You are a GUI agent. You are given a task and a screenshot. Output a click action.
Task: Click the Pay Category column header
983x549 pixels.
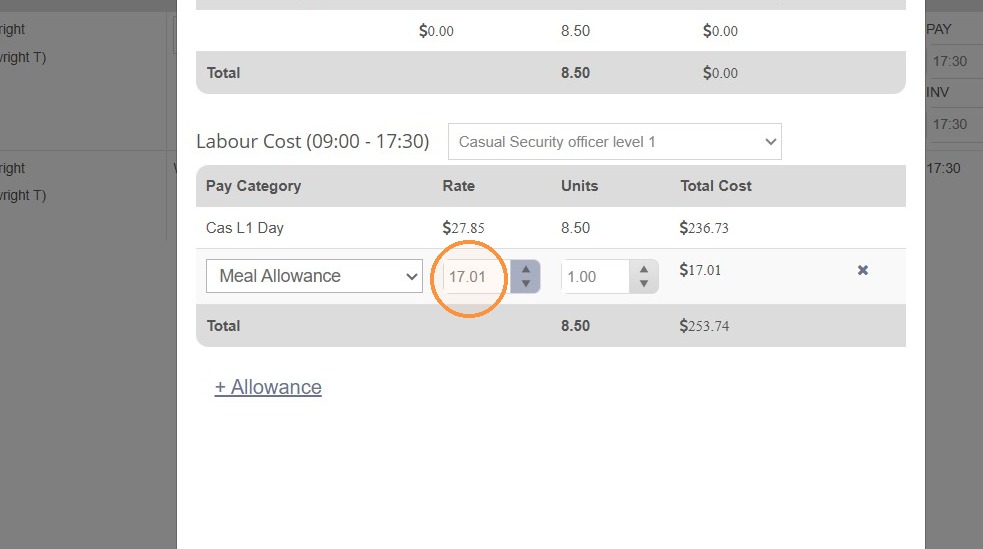click(253, 186)
